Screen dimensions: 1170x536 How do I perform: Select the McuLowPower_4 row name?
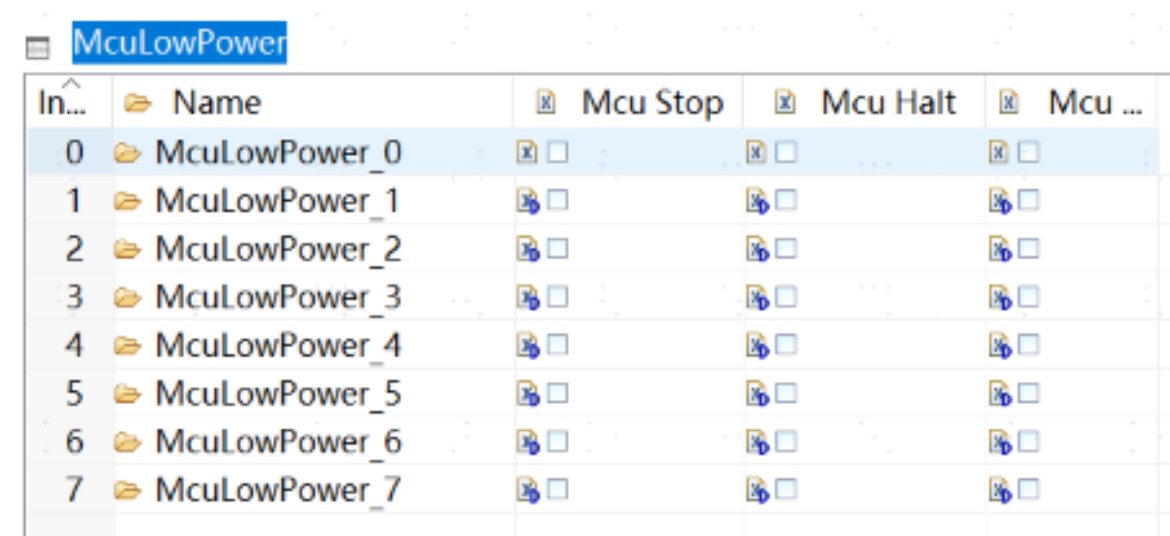[x=278, y=345]
